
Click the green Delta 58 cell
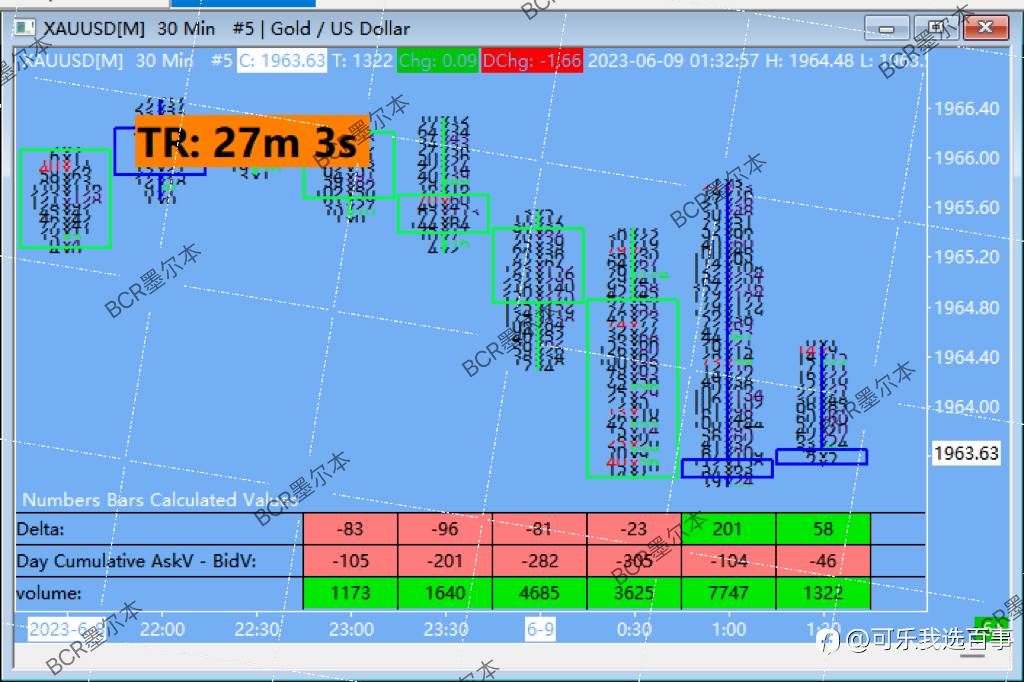click(x=824, y=528)
